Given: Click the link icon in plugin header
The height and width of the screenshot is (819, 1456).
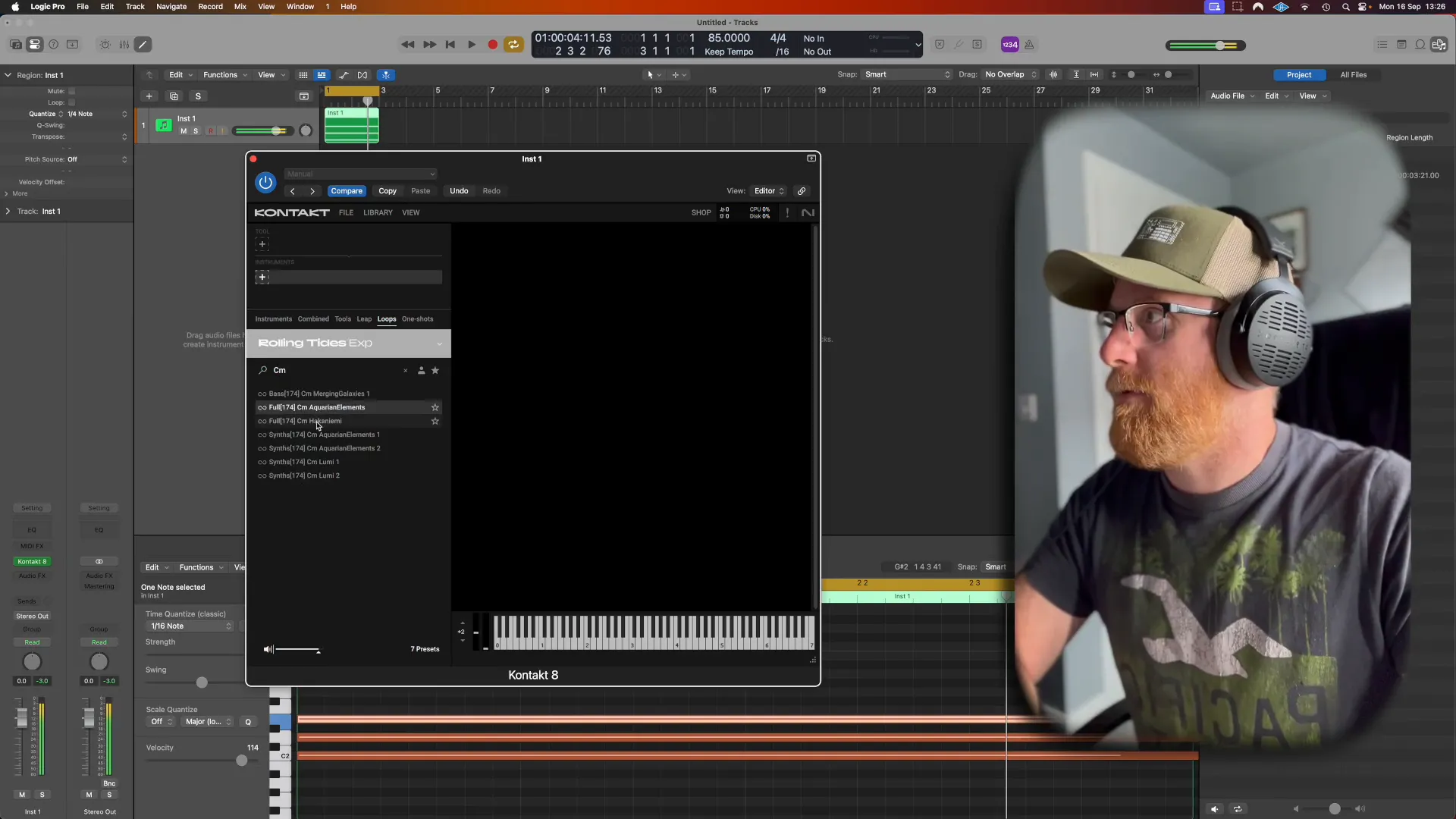Looking at the screenshot, I should pos(802,191).
